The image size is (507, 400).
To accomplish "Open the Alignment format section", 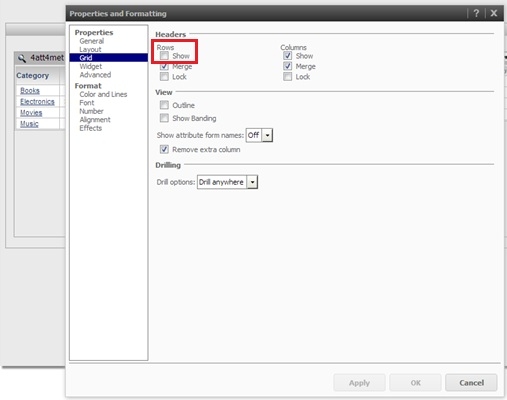I will coord(95,120).
